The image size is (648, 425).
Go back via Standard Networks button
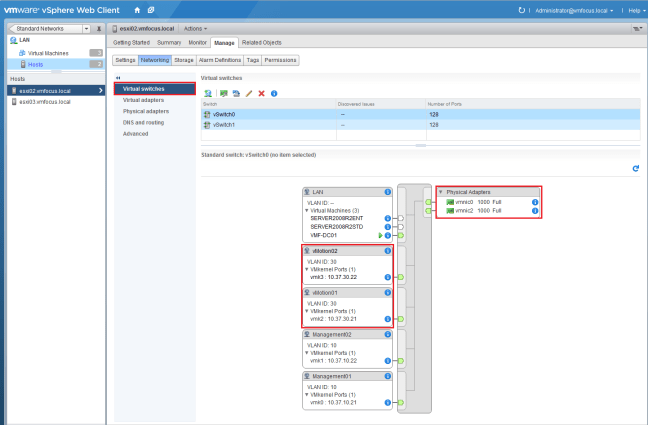(46, 29)
